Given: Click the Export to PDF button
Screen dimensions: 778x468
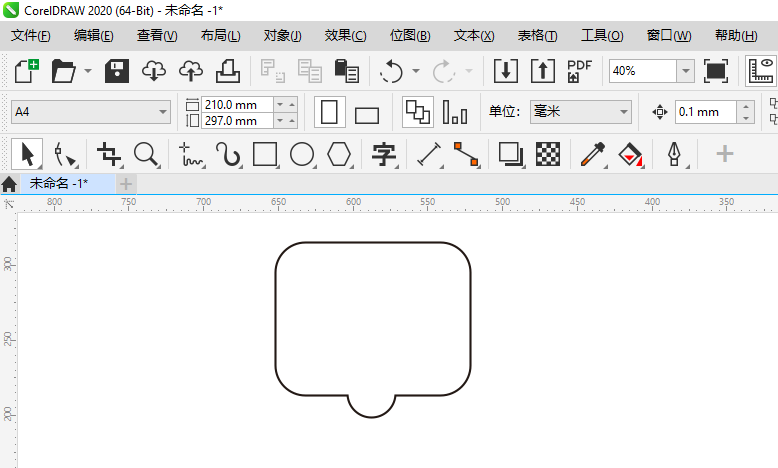Looking at the screenshot, I should pos(579,71).
